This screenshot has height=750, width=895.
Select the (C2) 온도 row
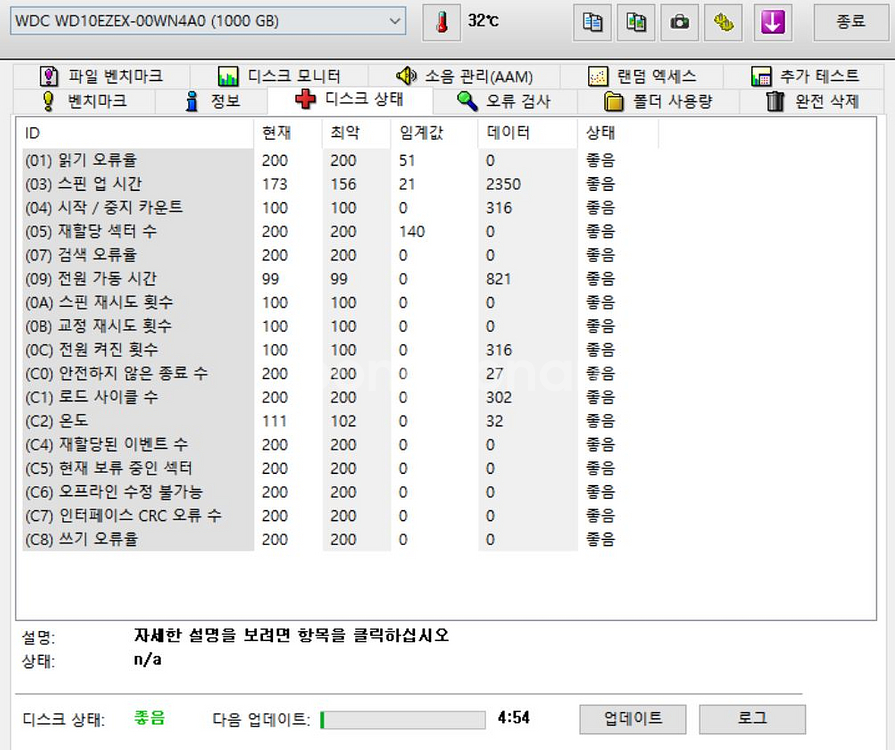pos(340,421)
